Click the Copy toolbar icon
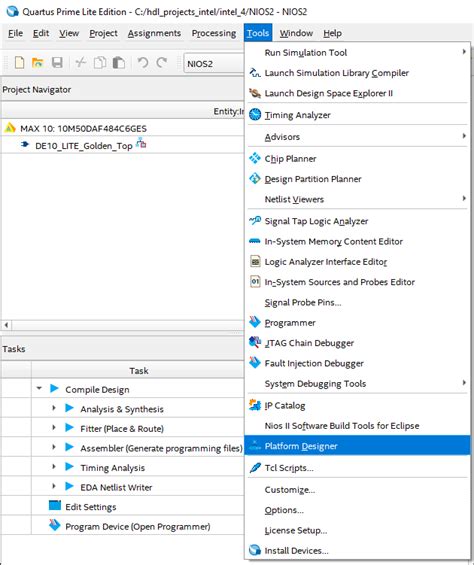 100,63
